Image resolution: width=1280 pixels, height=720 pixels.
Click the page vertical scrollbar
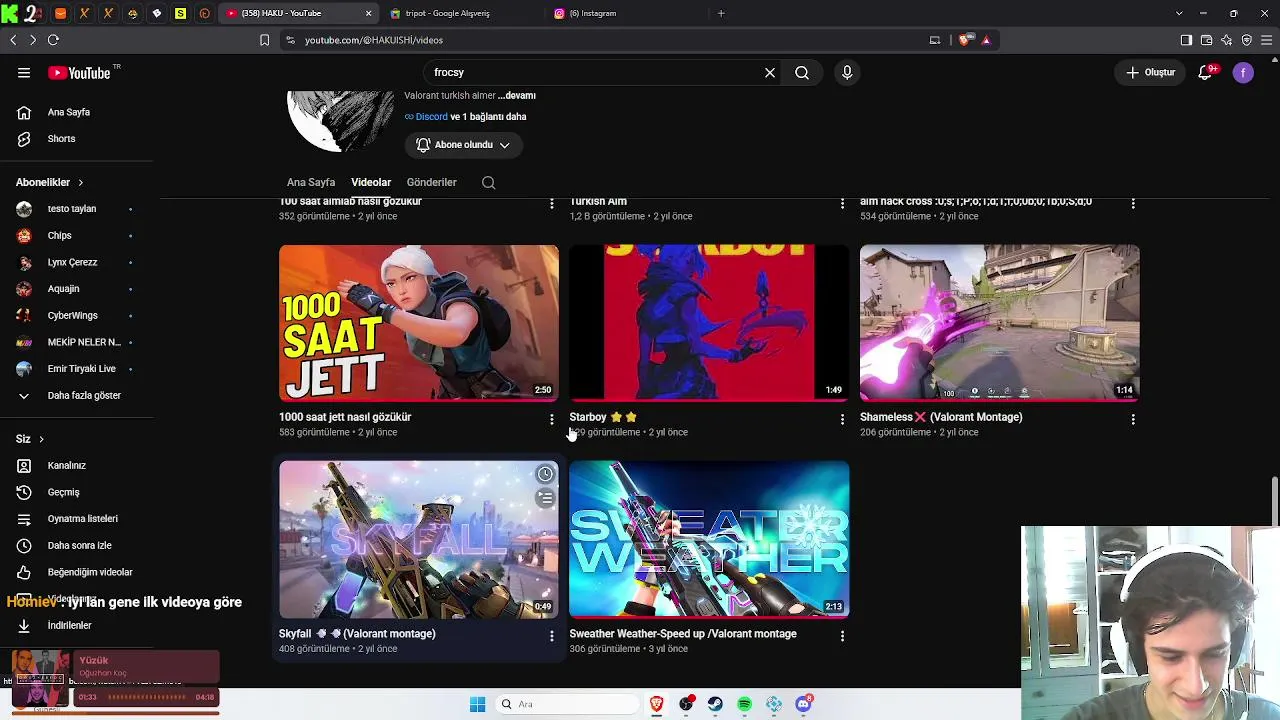click(1274, 500)
